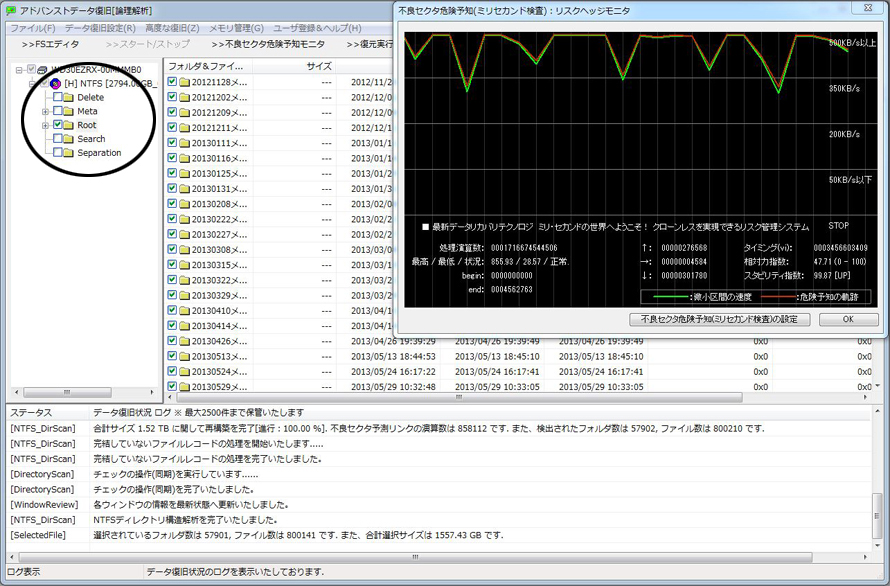
Task: Click the tree panel horizontal scrollbar thumb
Action: click(67, 392)
